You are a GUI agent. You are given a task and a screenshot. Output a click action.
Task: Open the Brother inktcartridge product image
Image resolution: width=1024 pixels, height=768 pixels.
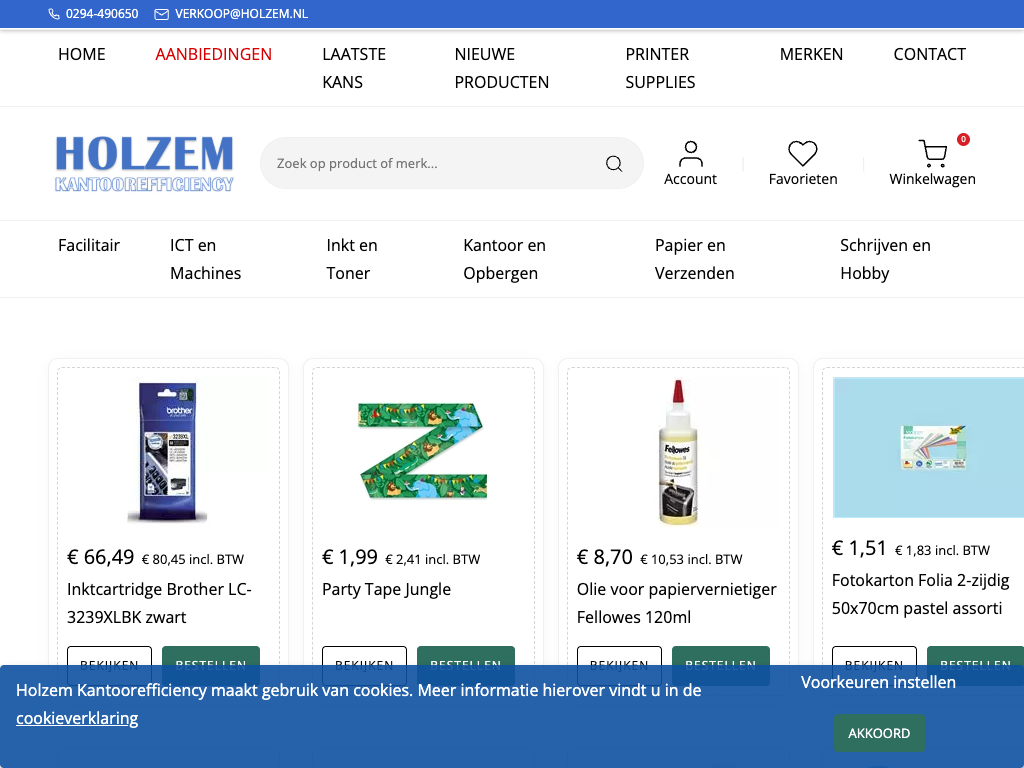168,451
